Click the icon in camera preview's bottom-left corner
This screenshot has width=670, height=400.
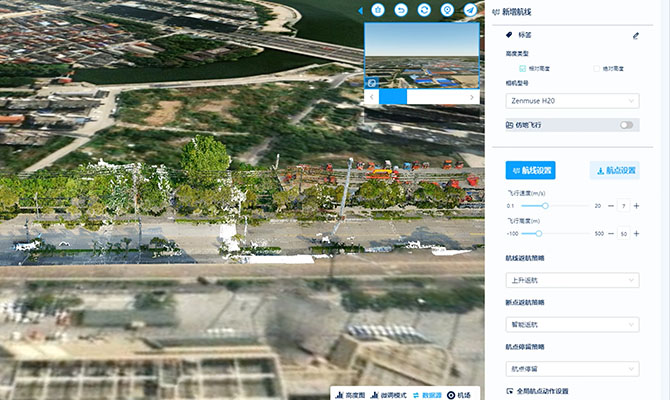pyautogui.click(x=372, y=82)
